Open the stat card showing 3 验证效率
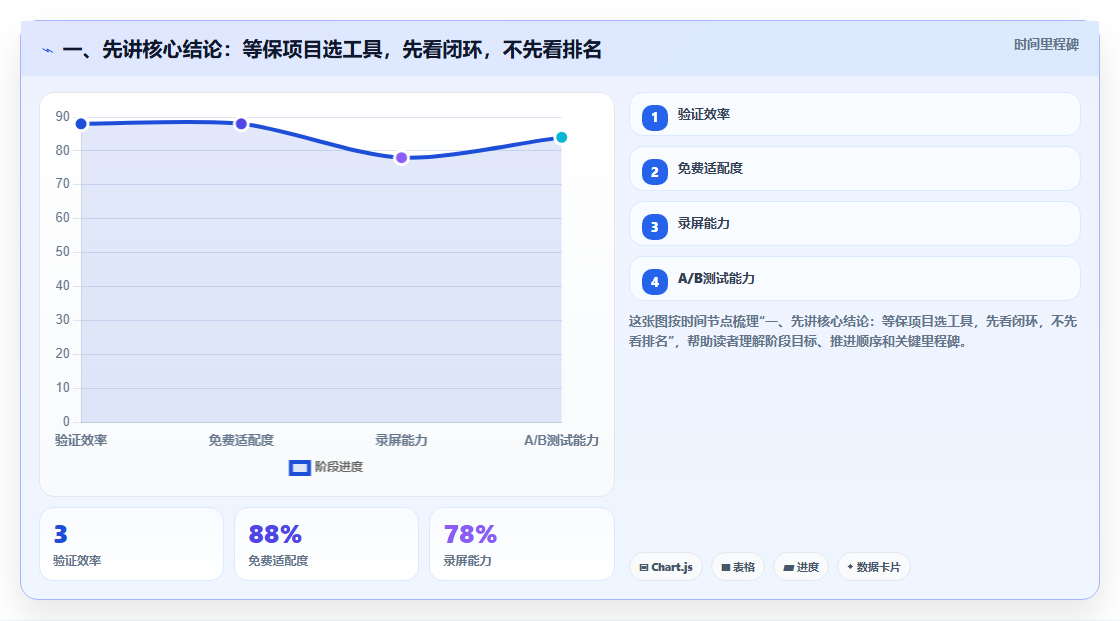The height and width of the screenshot is (621, 1120). (131, 544)
